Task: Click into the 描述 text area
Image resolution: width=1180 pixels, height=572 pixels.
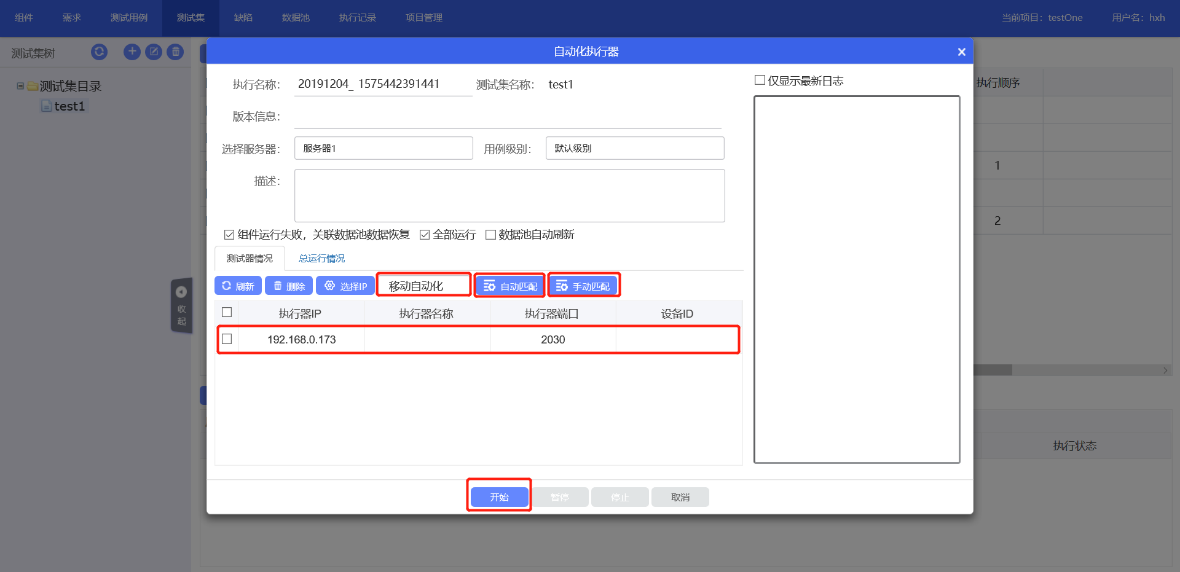Action: (x=509, y=195)
